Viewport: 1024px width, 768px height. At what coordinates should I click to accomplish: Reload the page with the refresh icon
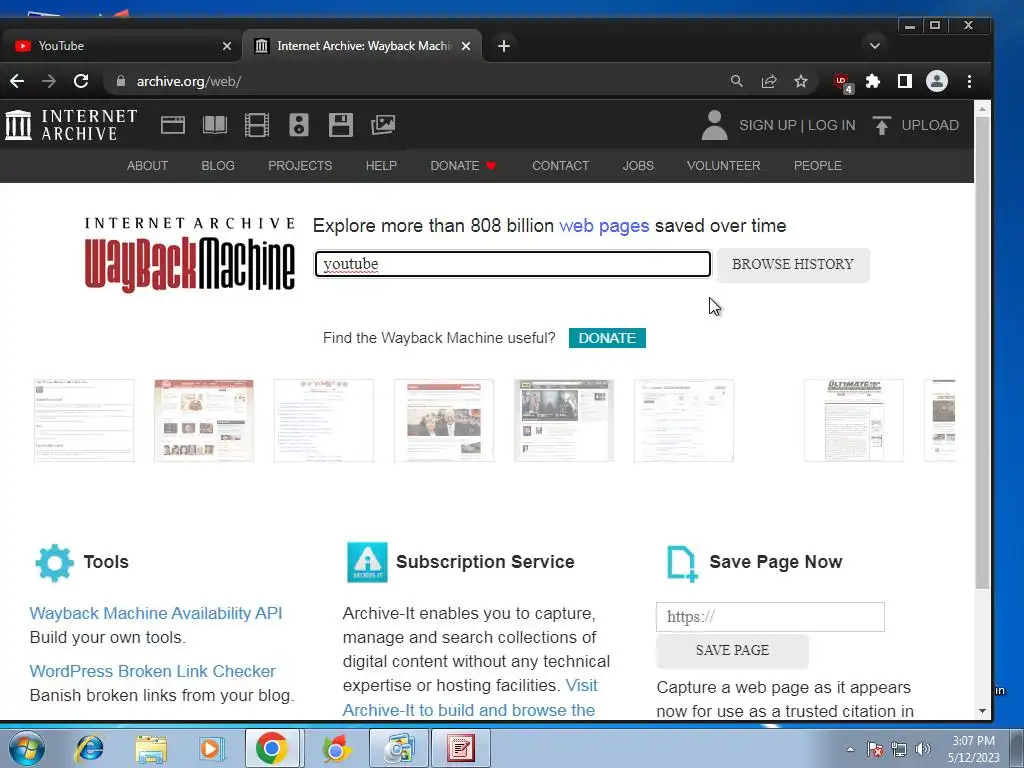[x=81, y=81]
